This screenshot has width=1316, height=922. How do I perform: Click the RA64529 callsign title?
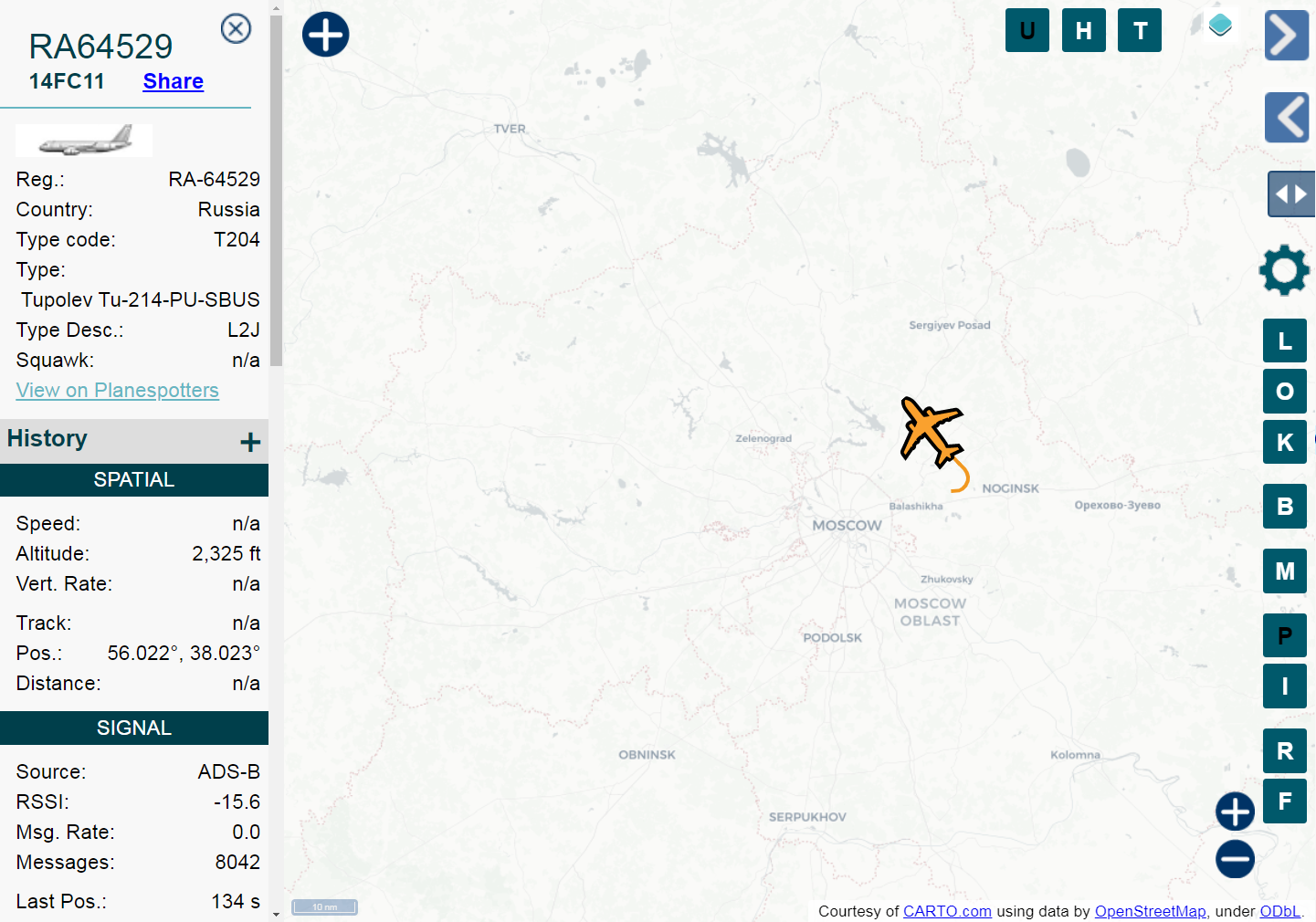tap(101, 47)
